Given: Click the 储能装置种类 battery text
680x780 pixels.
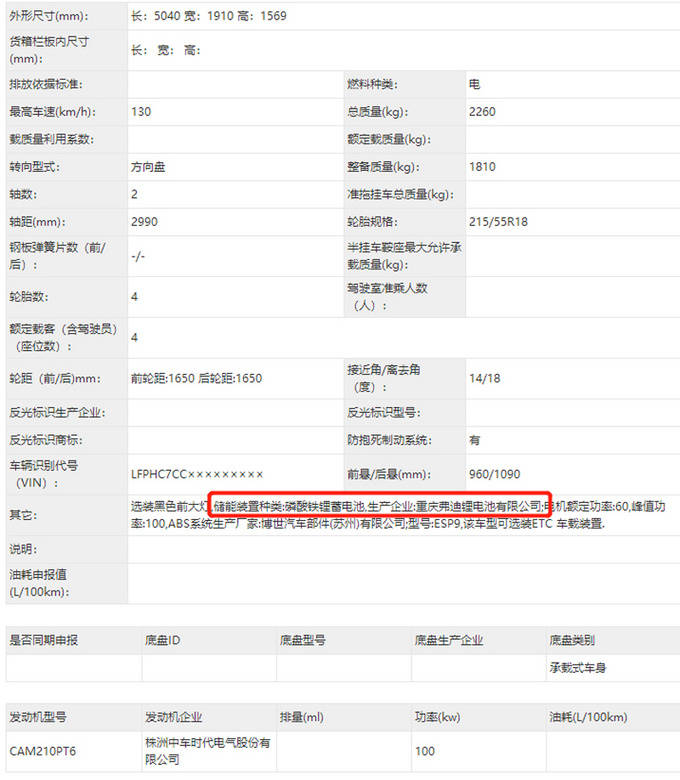Looking at the screenshot, I should 378,507.
